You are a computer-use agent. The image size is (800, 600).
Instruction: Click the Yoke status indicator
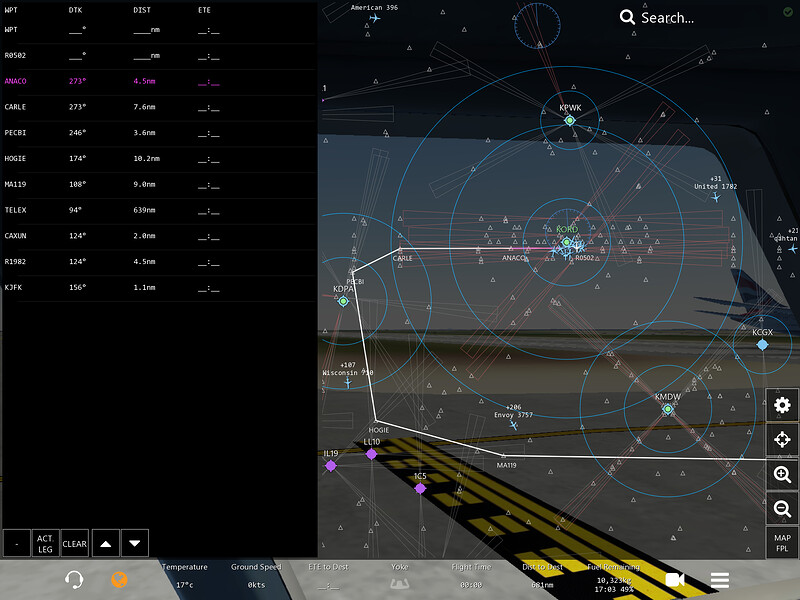(x=399, y=576)
